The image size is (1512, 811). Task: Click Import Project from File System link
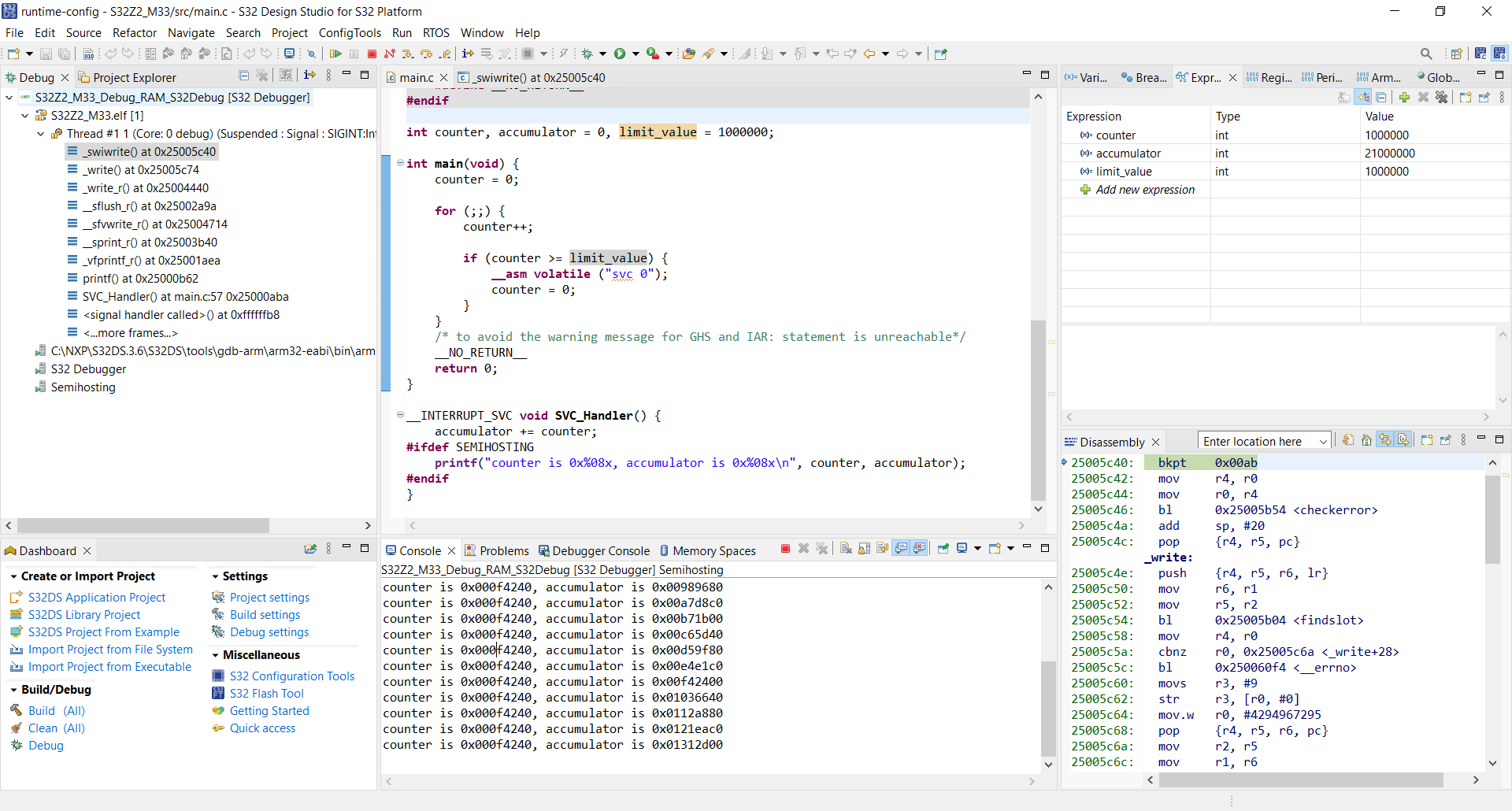pos(110,650)
